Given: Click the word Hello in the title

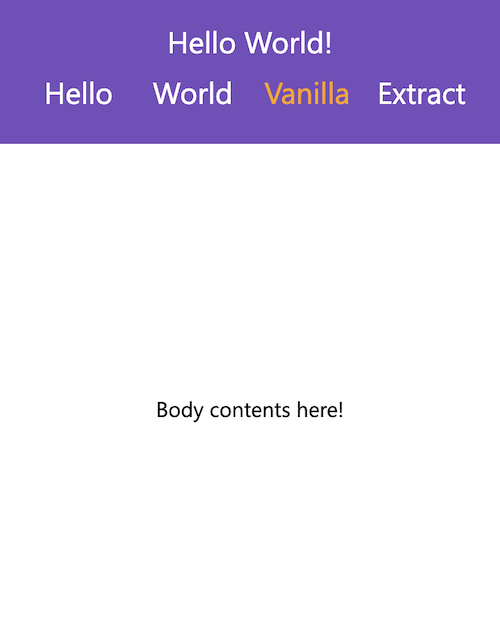Looking at the screenshot, I should (202, 43).
